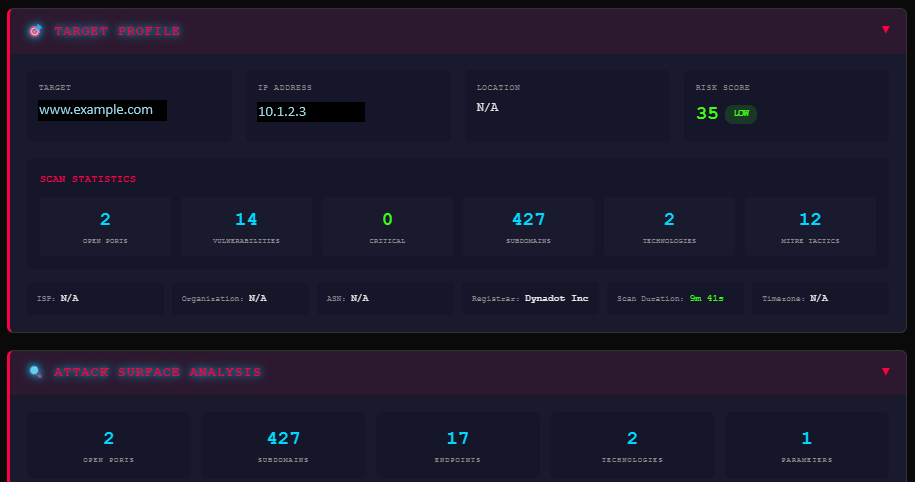Open the Critical card showing 0
The image size is (915, 482).
pos(387,227)
